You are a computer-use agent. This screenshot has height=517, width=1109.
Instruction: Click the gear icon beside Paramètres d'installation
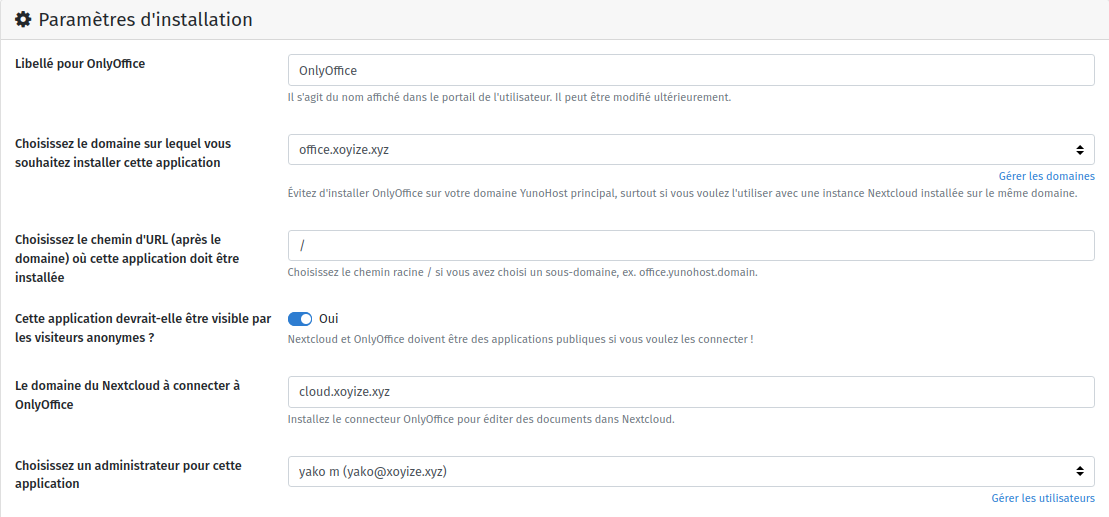pyautogui.click(x=23, y=19)
